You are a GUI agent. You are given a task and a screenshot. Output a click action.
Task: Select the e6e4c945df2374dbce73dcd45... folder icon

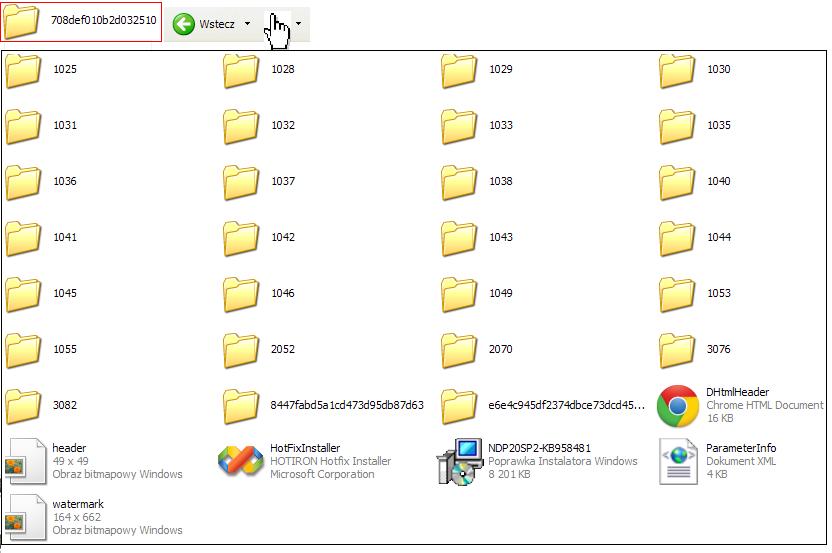[459, 405]
